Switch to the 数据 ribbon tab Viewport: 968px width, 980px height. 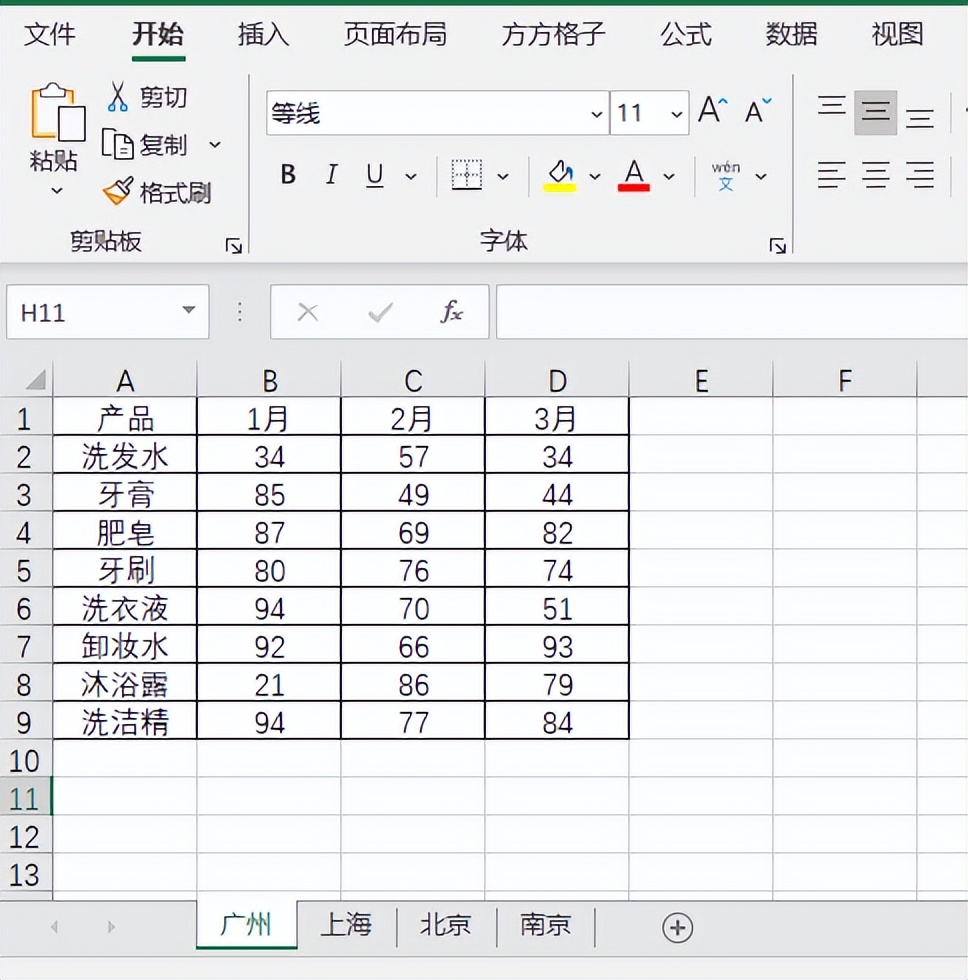(790, 35)
